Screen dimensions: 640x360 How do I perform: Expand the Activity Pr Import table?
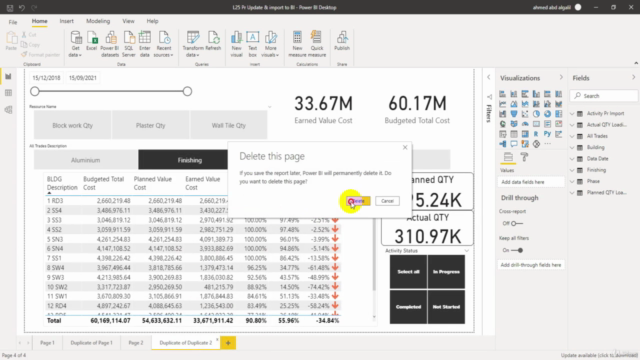tap(572, 113)
